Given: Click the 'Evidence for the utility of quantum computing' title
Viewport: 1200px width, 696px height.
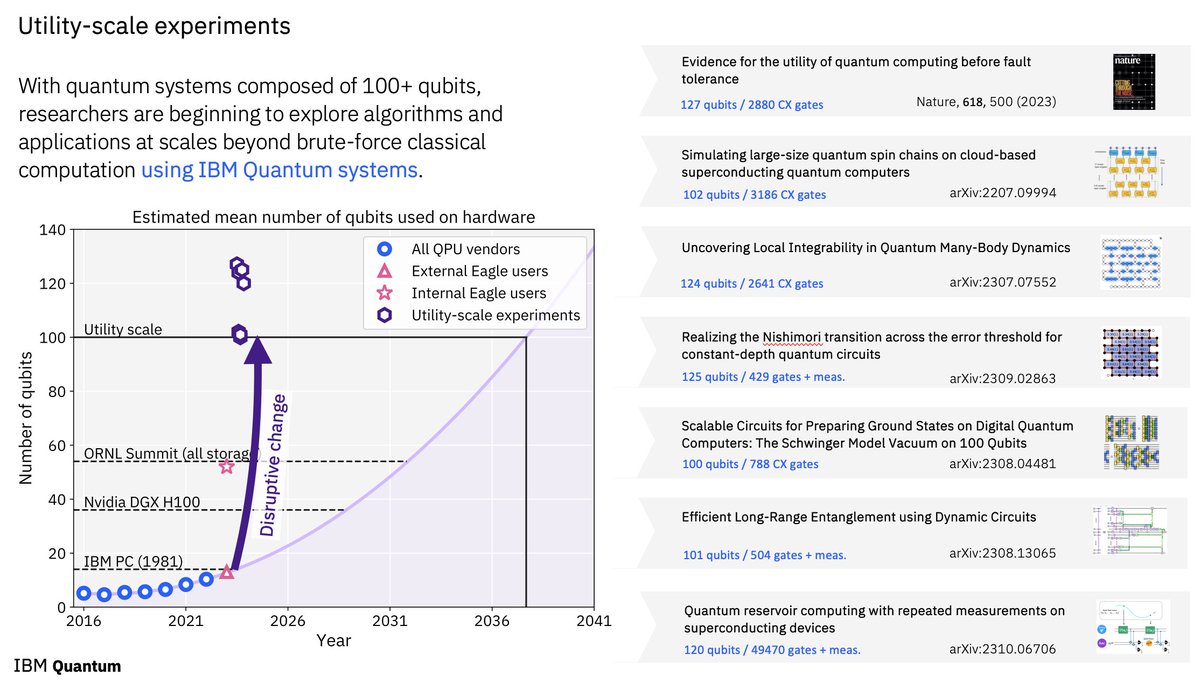Looking at the screenshot, I should [856, 70].
